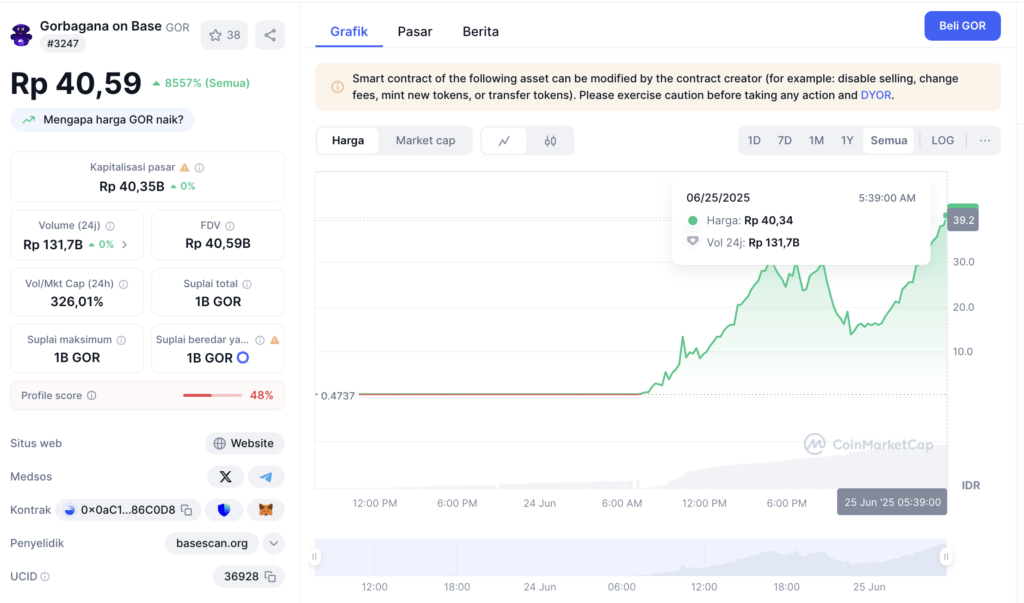Click the 25 Jun '25 05:39:00 time marker
This screenshot has height=603, width=1024.
tap(892, 502)
